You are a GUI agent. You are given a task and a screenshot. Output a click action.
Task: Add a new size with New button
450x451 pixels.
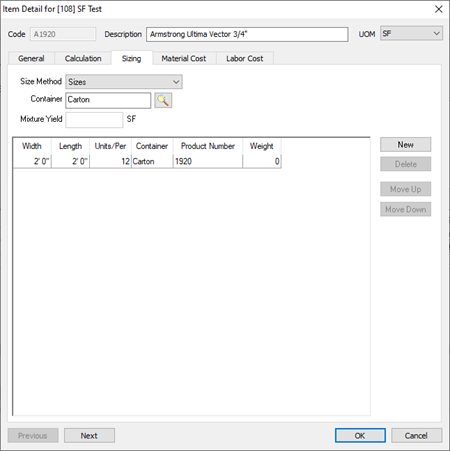point(405,145)
